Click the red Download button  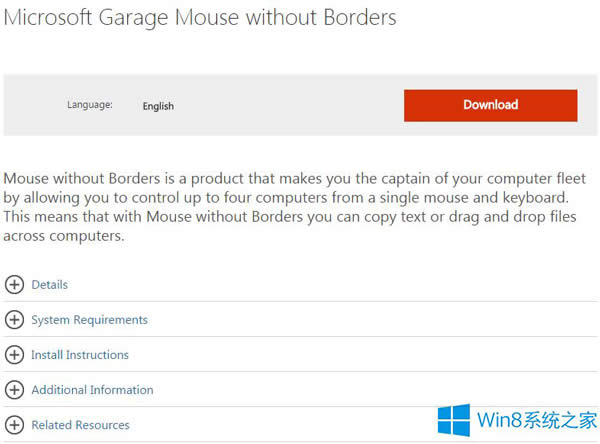click(x=490, y=105)
